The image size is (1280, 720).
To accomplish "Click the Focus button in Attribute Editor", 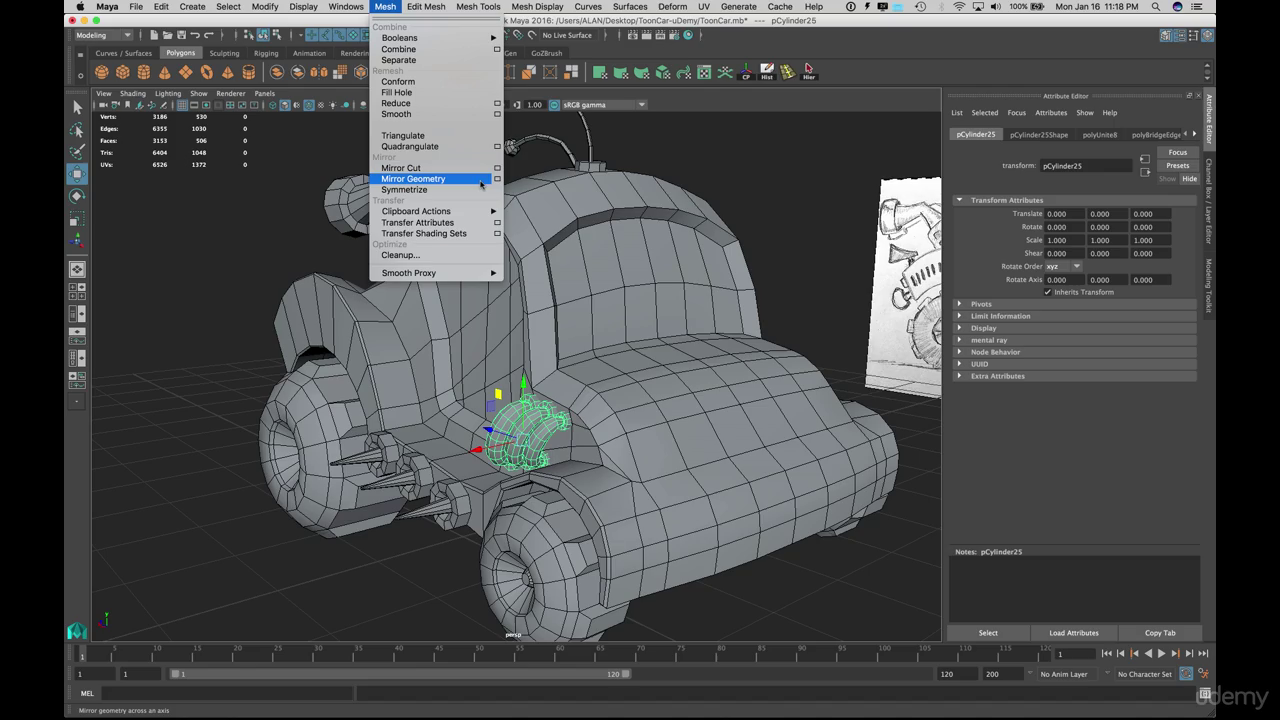I will pyautogui.click(x=1178, y=153).
